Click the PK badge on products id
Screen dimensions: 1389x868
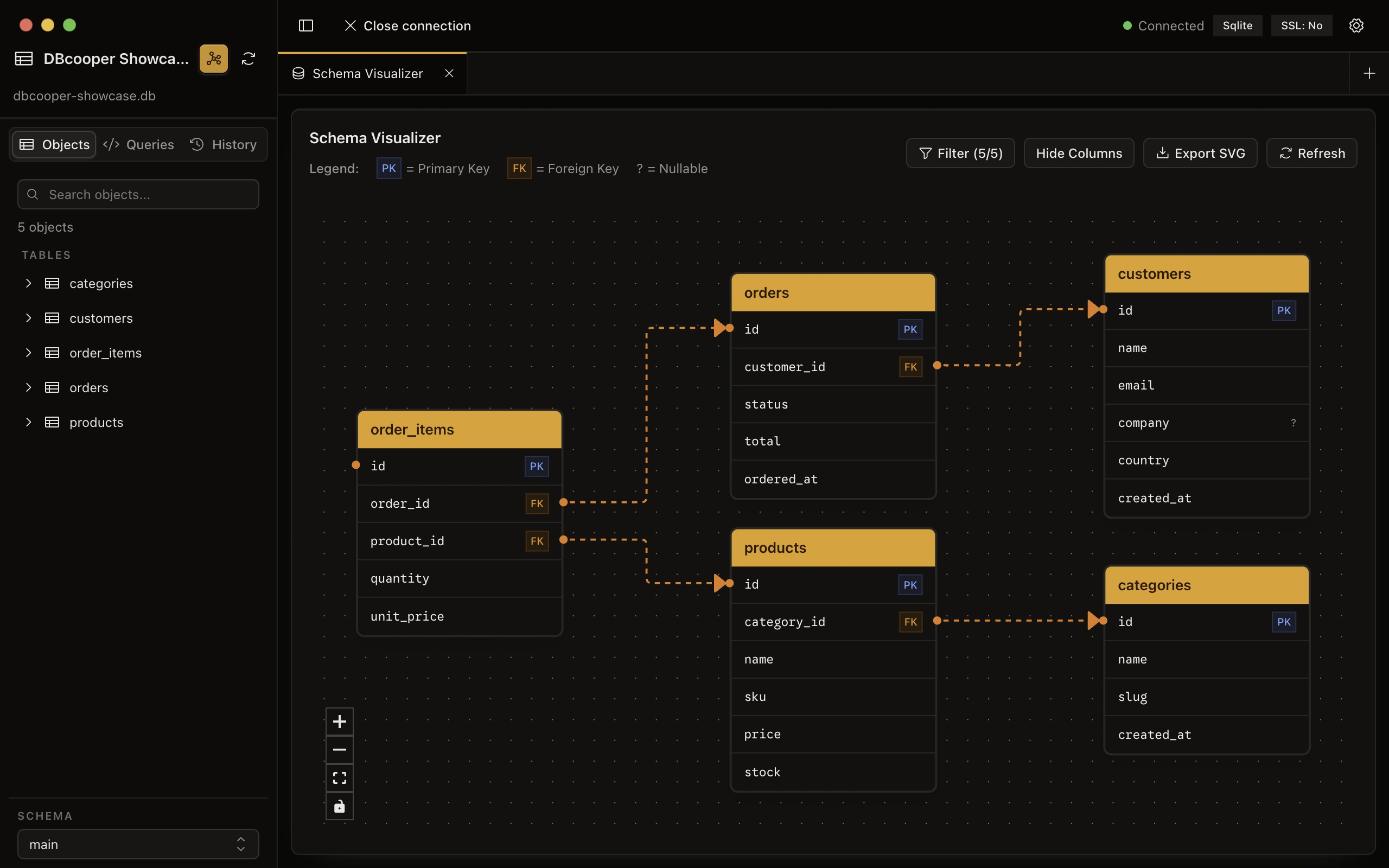(910, 584)
